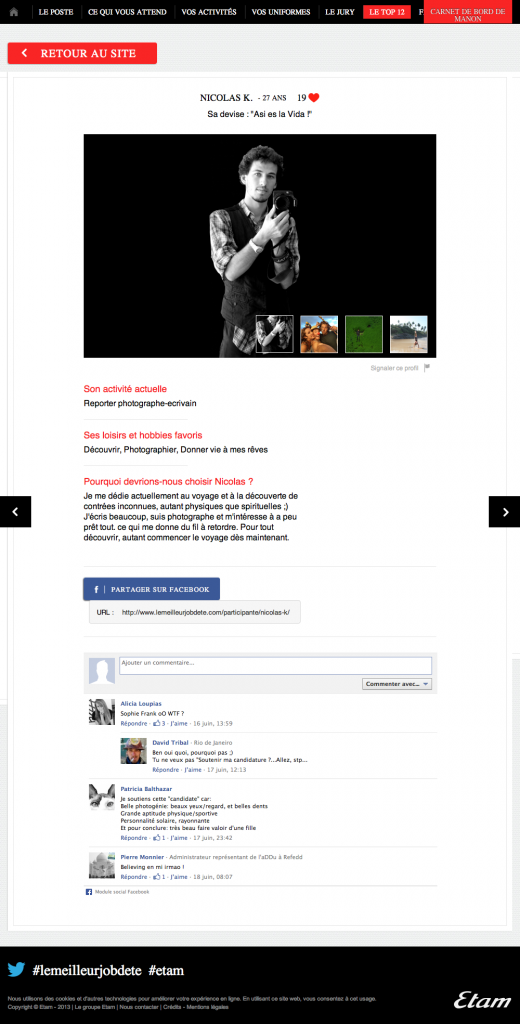Click the "J'aime" link on David Tribal's reply
Screen dimensions: 520x1024
point(193,770)
